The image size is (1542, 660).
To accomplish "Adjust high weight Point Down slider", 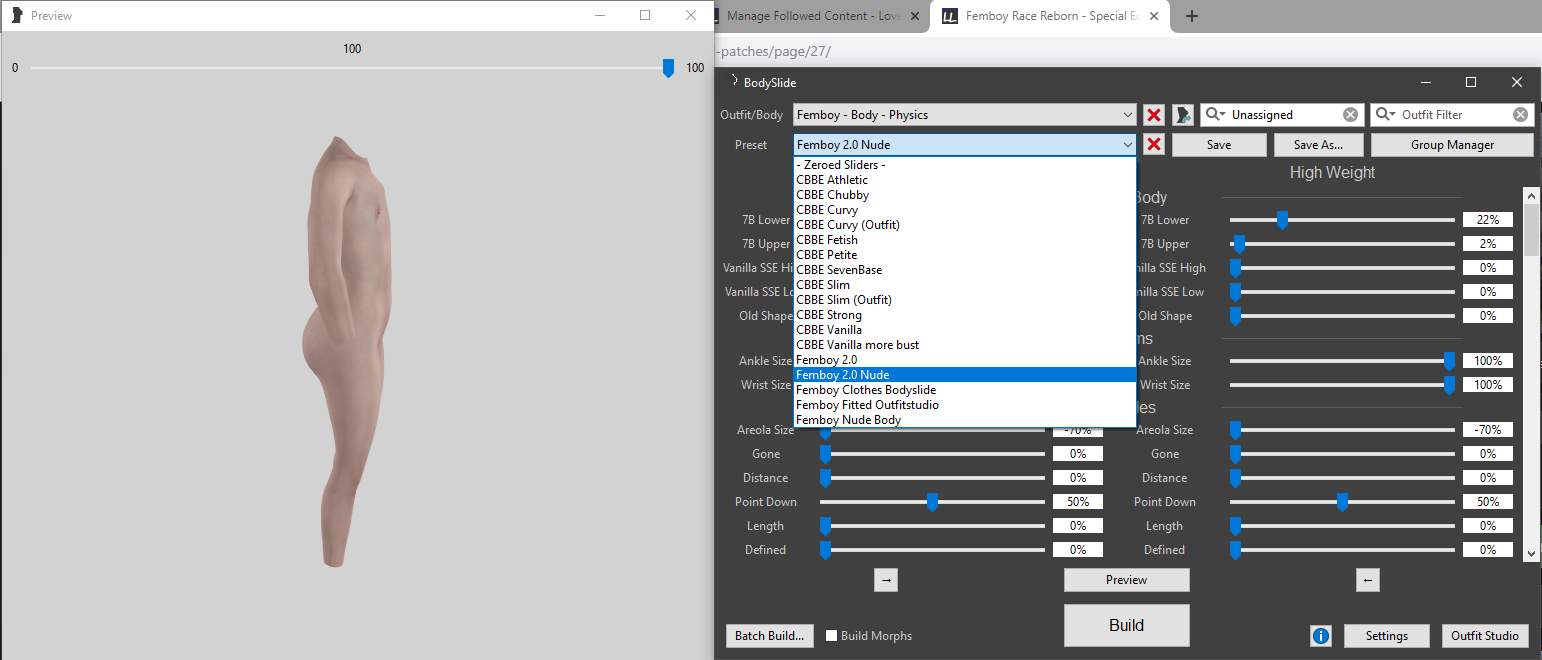I will click(x=1342, y=502).
